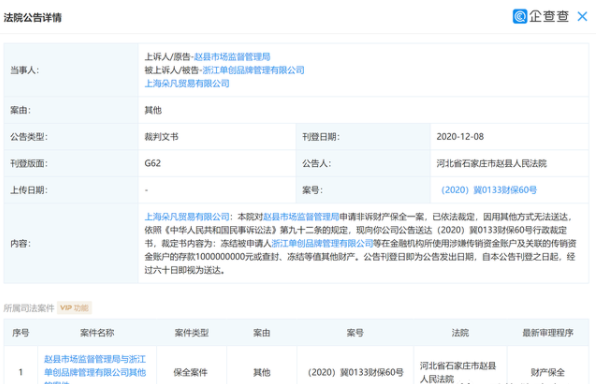Screen dimensions: 598x384
Task: Open 赵县市场监督管理局 link in 当事人 row
Action: pos(232,57)
